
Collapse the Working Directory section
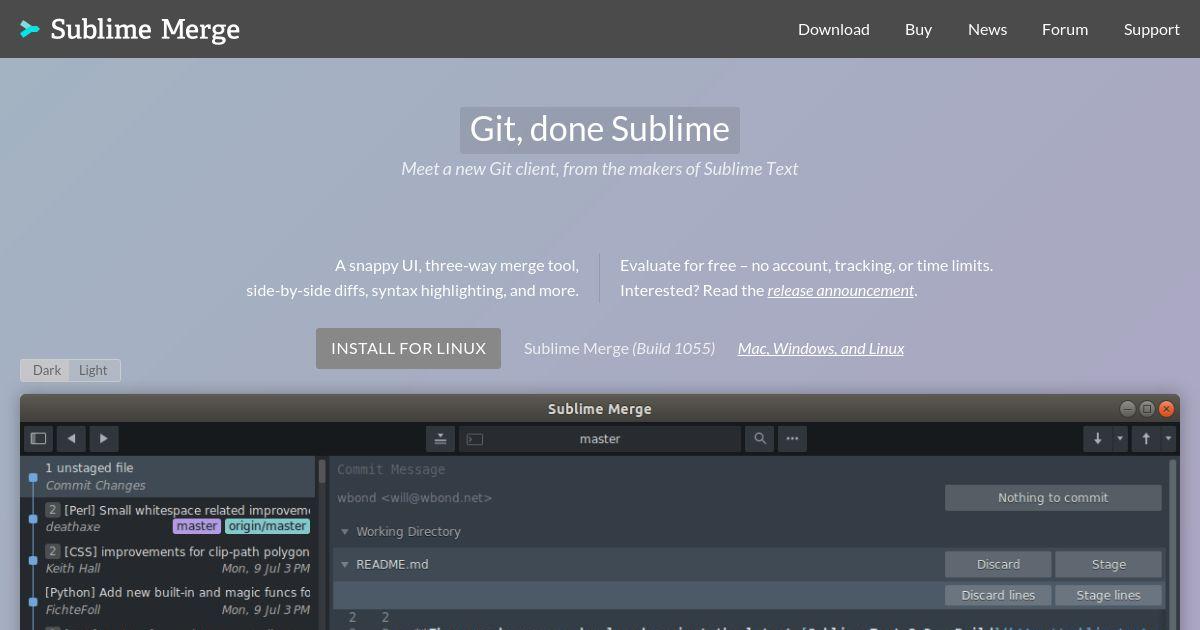tap(345, 532)
